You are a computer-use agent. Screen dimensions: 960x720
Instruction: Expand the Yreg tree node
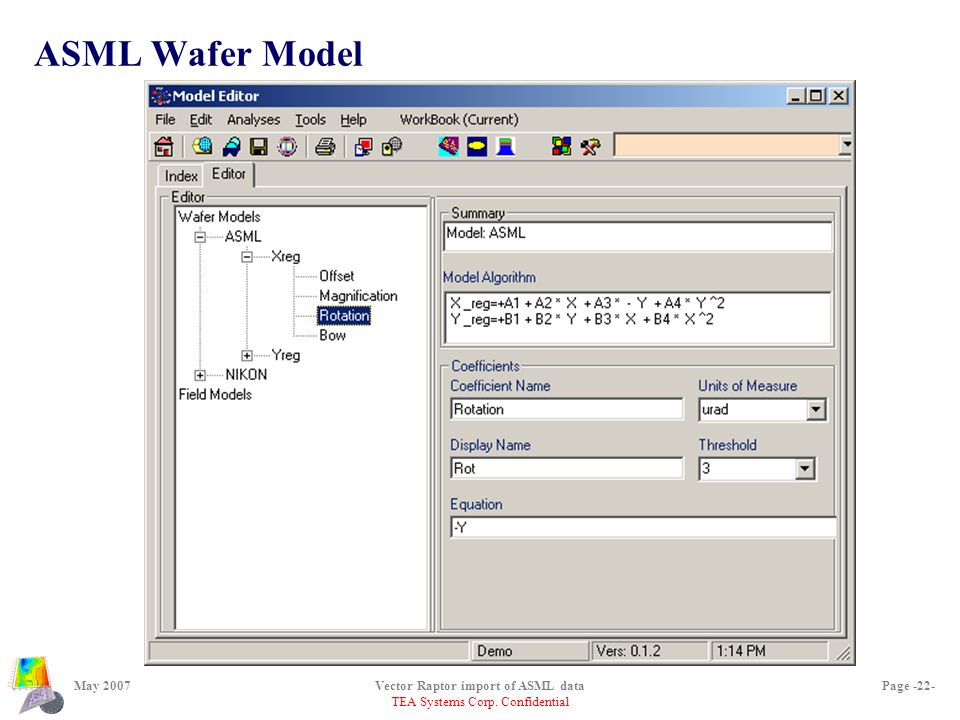click(x=247, y=356)
